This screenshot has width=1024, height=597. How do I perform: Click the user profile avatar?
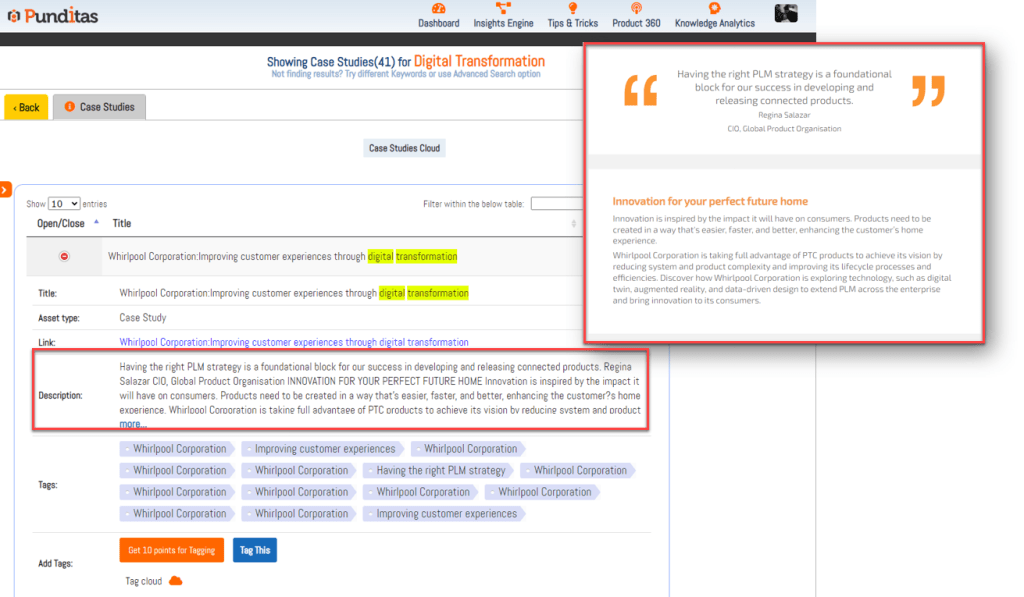pyautogui.click(x=786, y=13)
